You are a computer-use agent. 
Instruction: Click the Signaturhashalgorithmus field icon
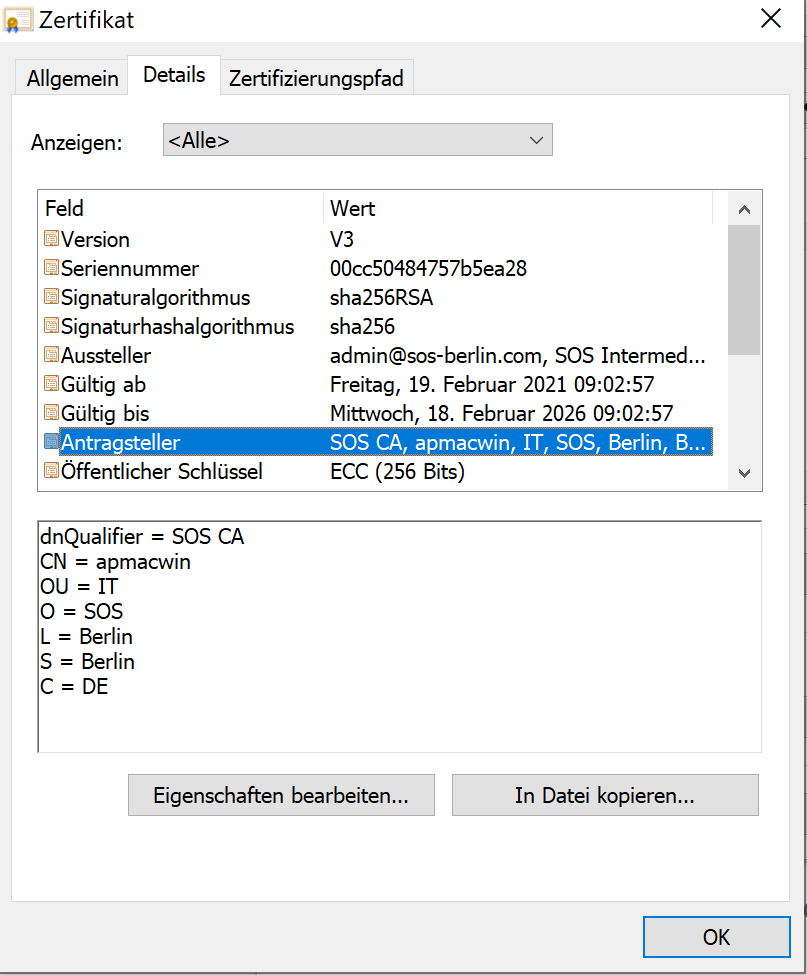coord(52,326)
